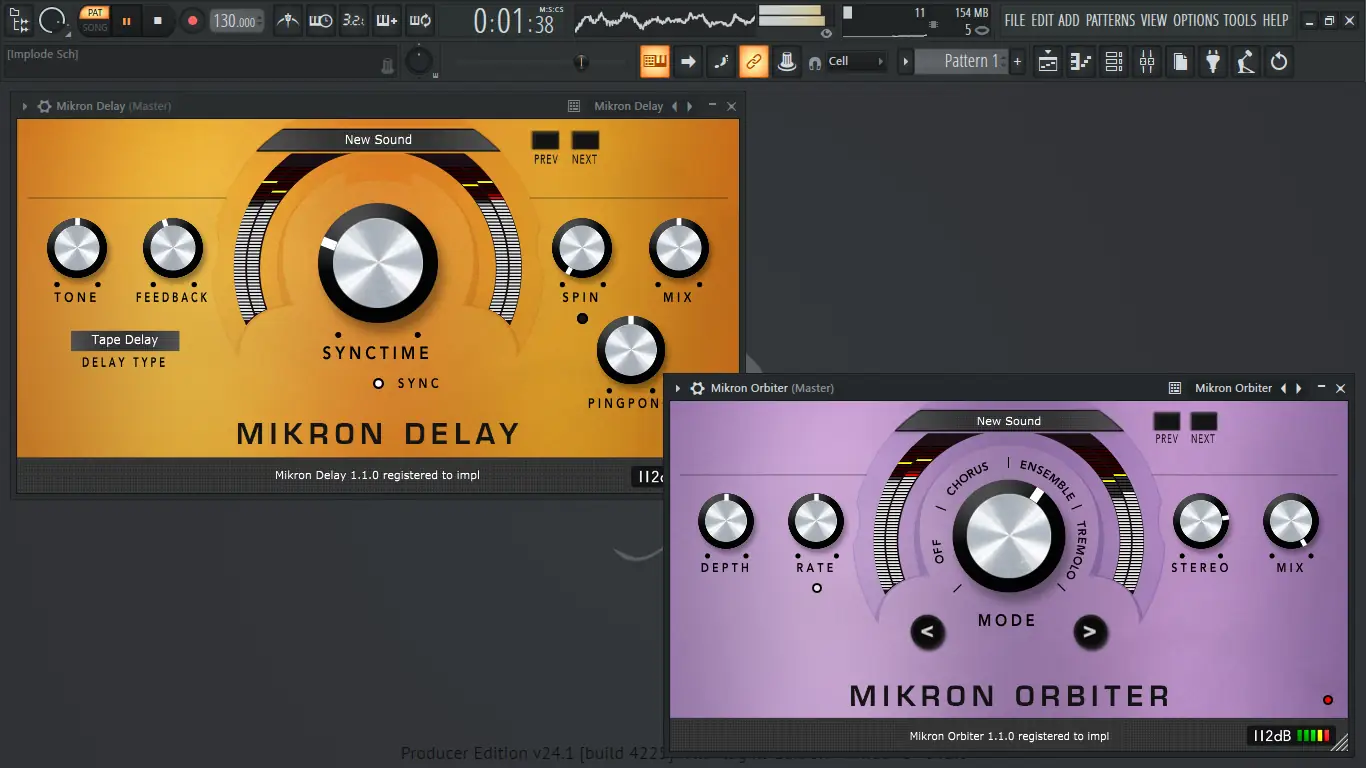Open the ADD menu

click(x=1069, y=20)
